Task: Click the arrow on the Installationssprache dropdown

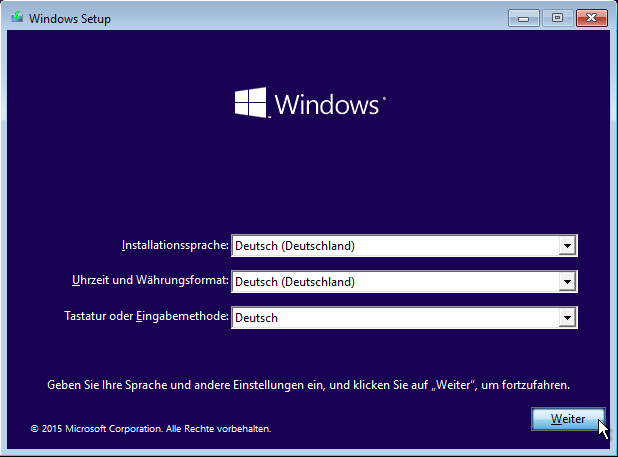Action: click(x=567, y=246)
